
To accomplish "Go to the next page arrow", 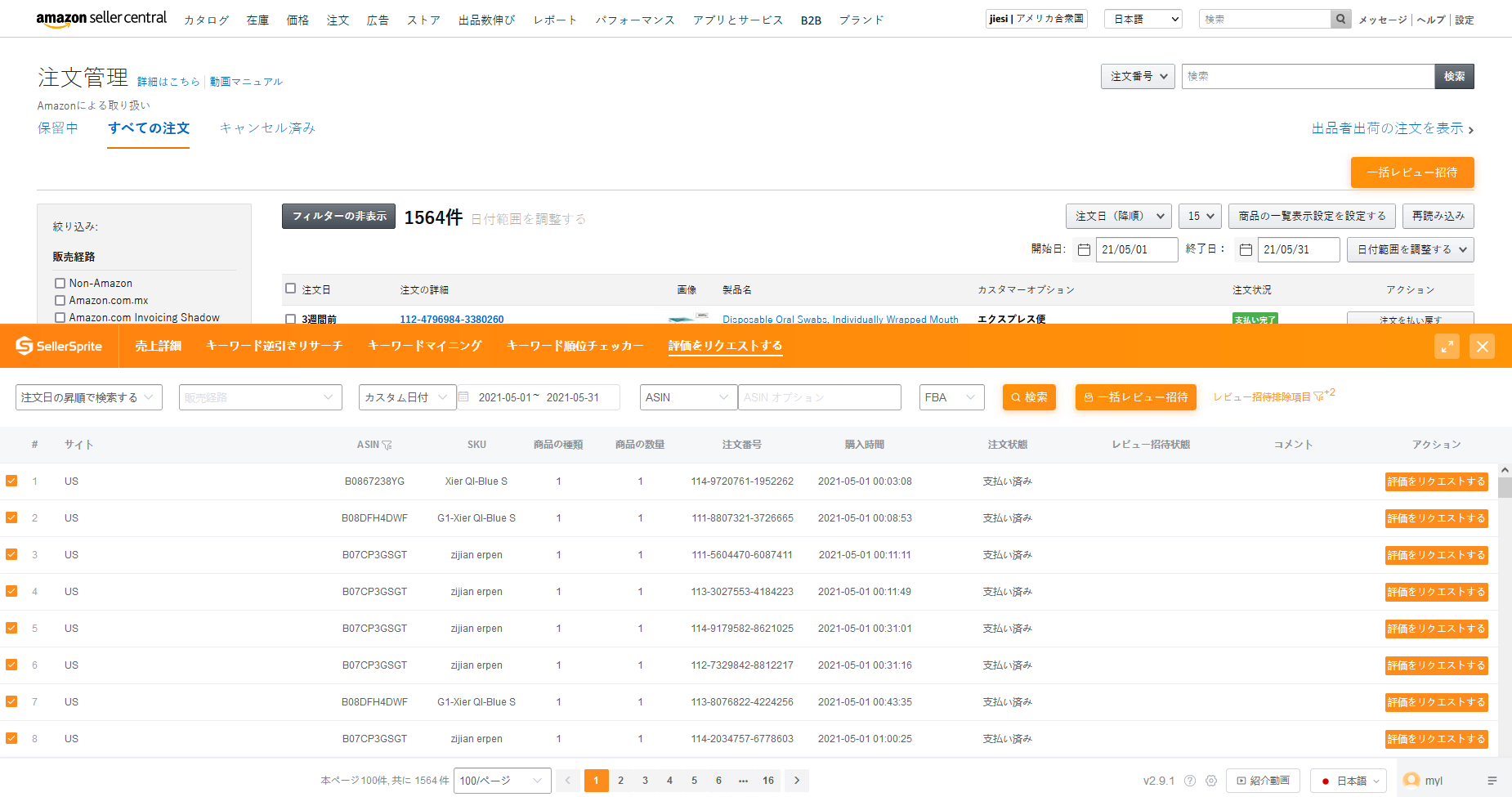I will pos(797,781).
